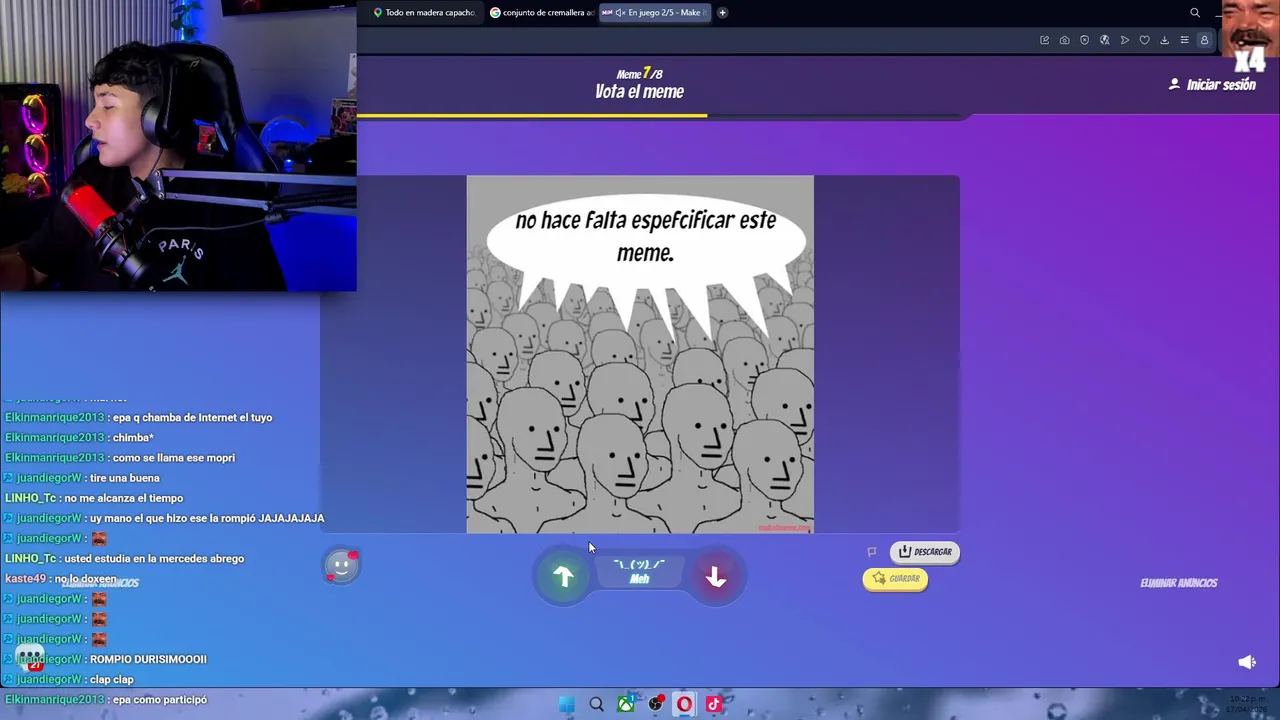Click the globe icon in browser toolbar
The image size is (1280, 720).
coord(1105,40)
